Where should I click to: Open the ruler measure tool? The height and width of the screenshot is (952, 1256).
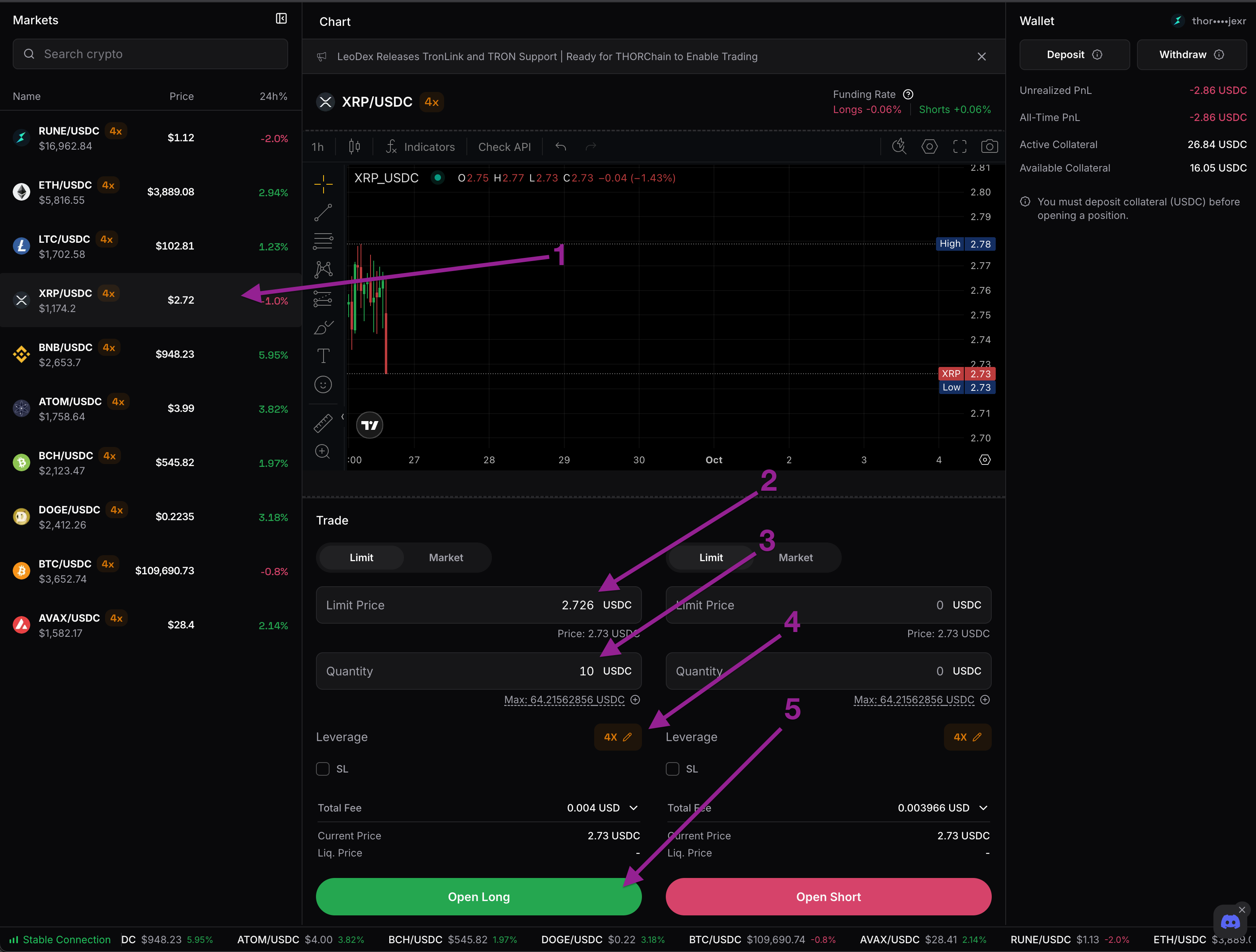[x=323, y=423]
